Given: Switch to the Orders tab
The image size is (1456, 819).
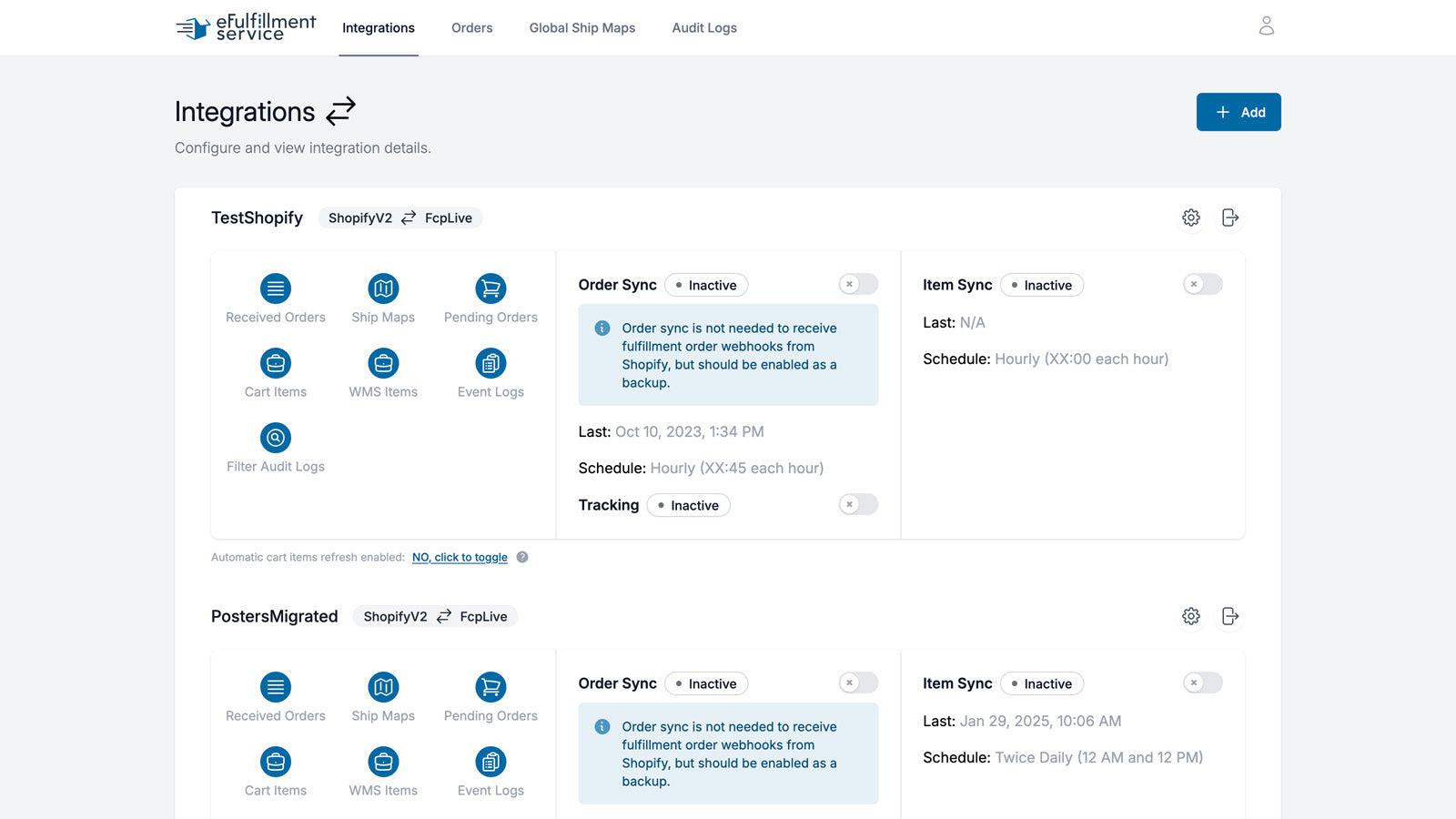Looking at the screenshot, I should click(471, 27).
